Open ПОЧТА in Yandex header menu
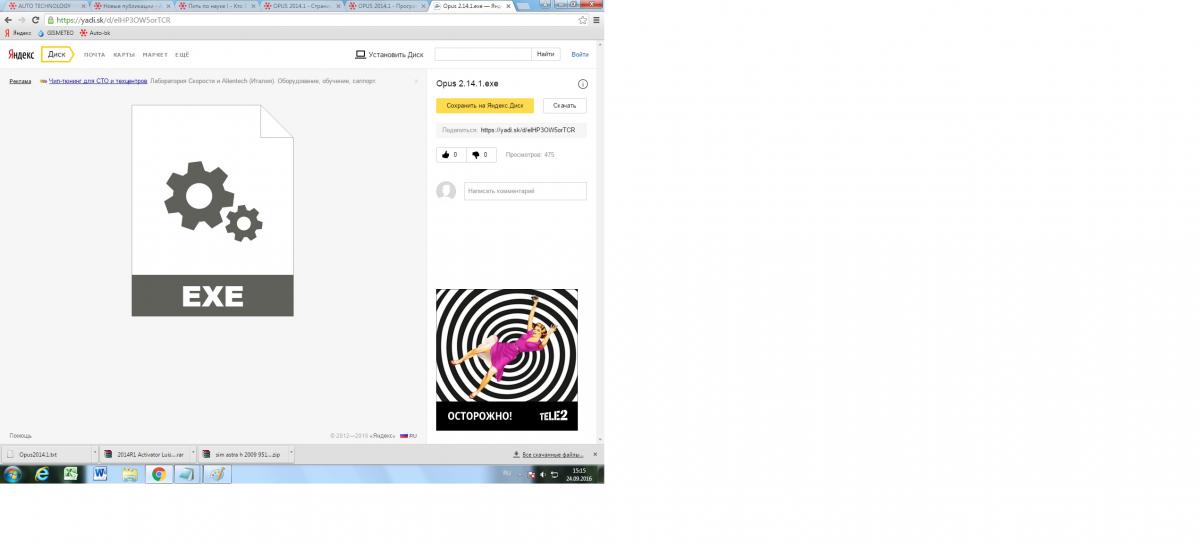 pyautogui.click(x=95, y=55)
